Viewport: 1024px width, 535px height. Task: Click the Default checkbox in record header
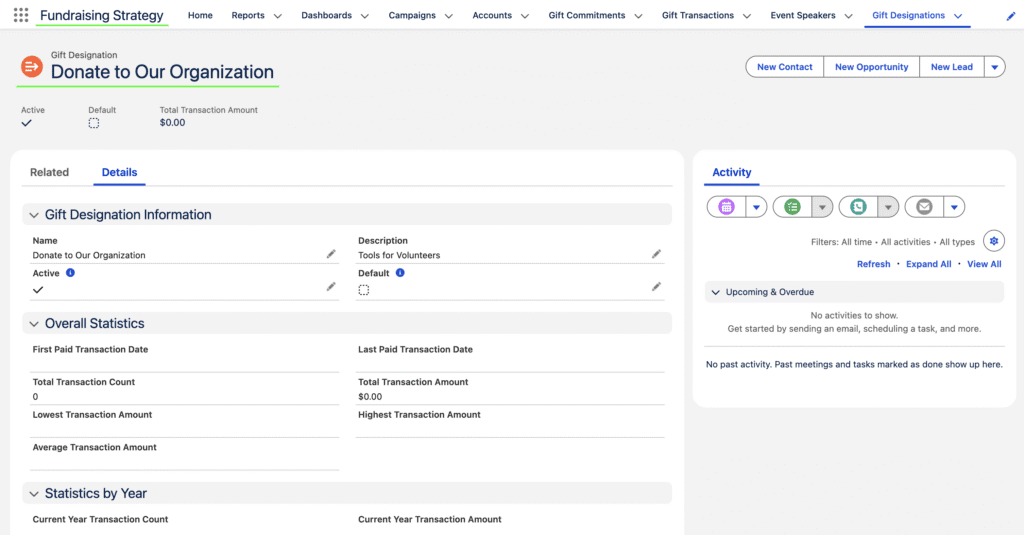tap(94, 123)
